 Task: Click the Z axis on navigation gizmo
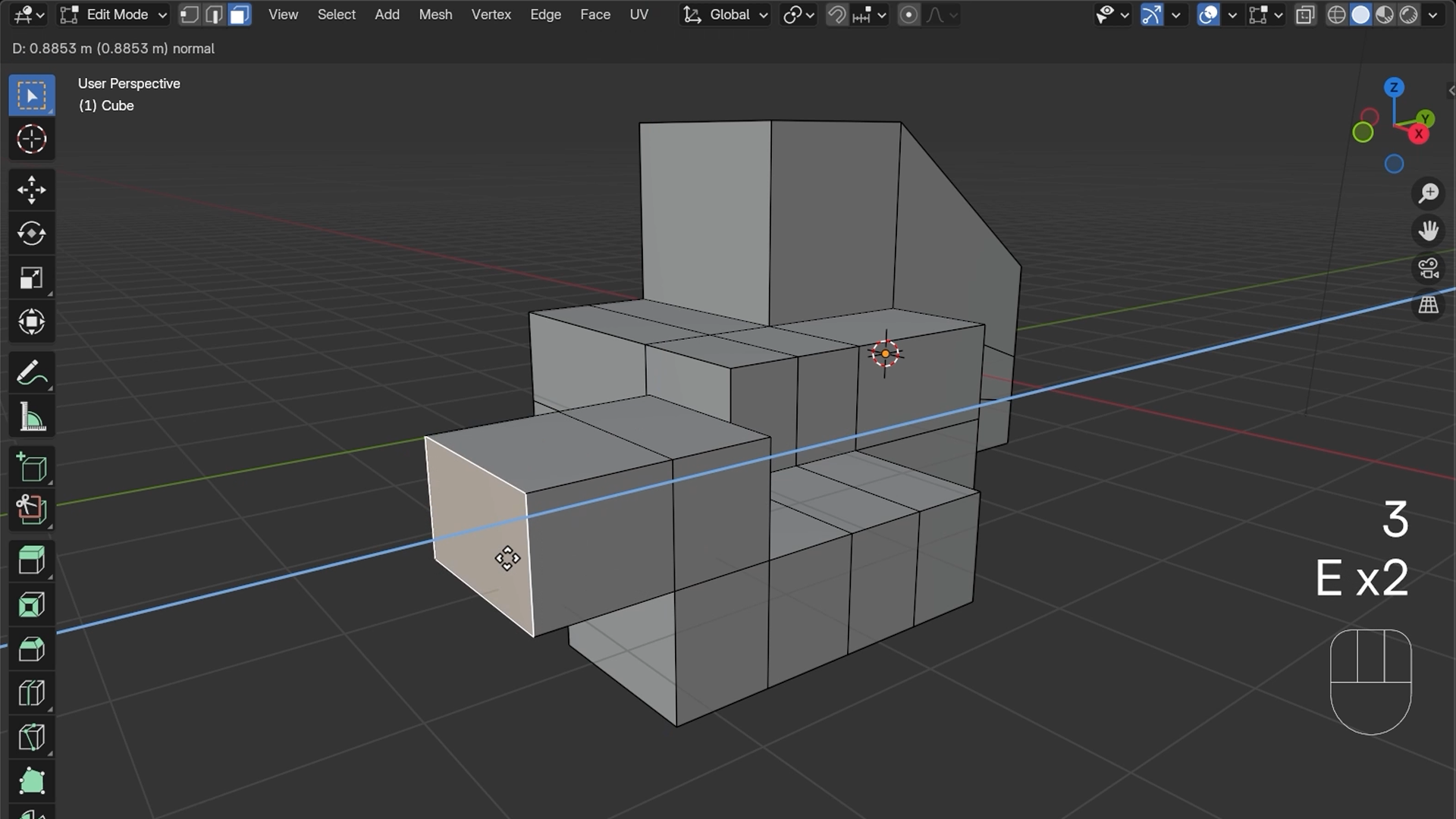tap(1394, 87)
